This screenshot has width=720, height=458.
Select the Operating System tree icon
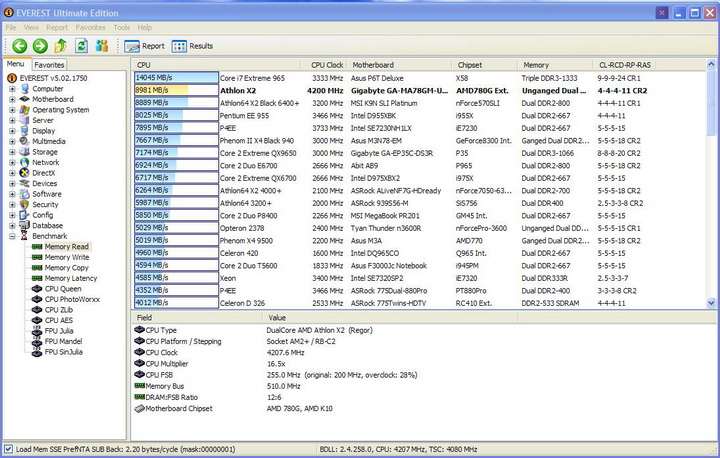tap(25, 110)
